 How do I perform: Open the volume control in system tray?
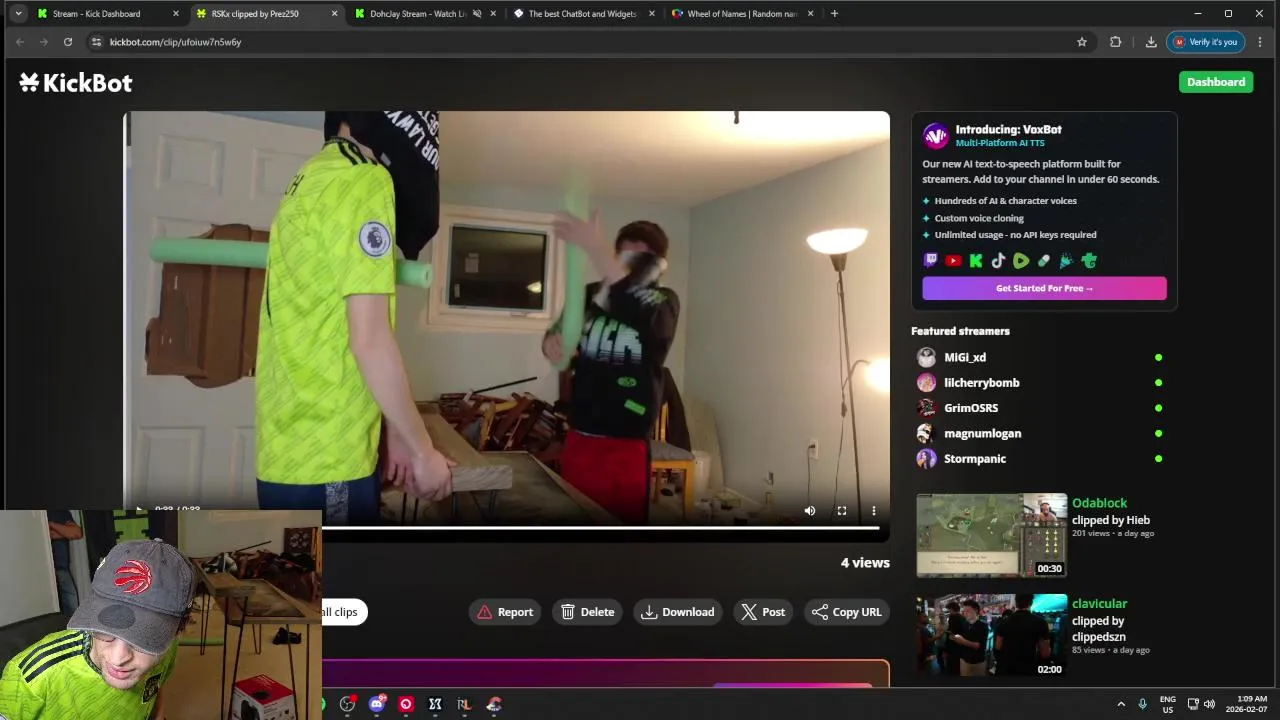click(x=1209, y=704)
